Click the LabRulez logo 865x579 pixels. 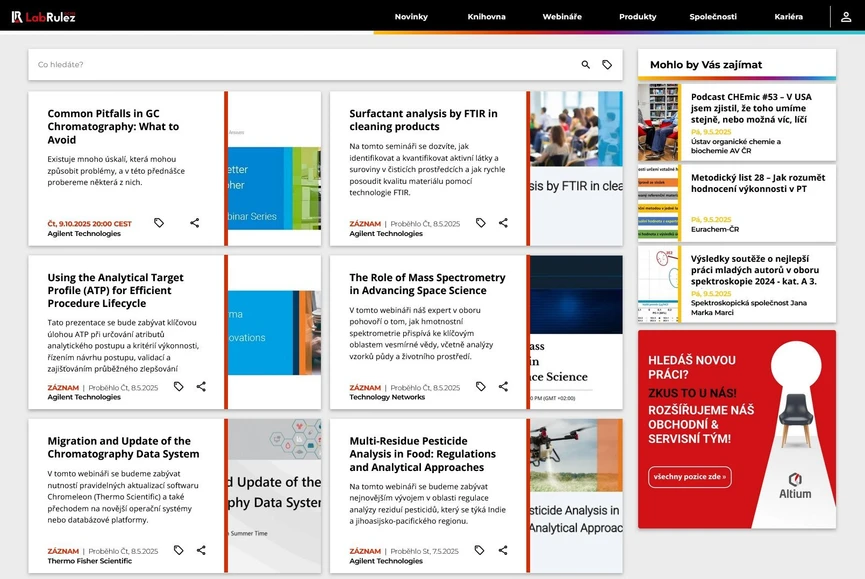coord(45,16)
